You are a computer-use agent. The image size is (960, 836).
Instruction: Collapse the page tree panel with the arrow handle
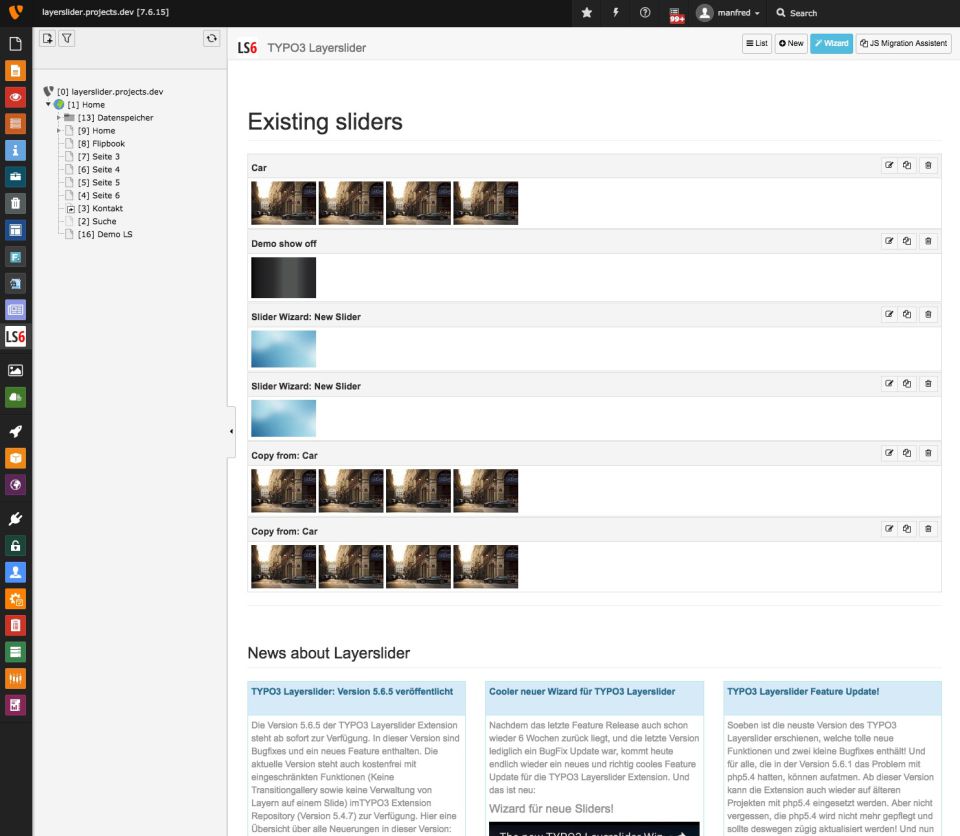point(231,431)
